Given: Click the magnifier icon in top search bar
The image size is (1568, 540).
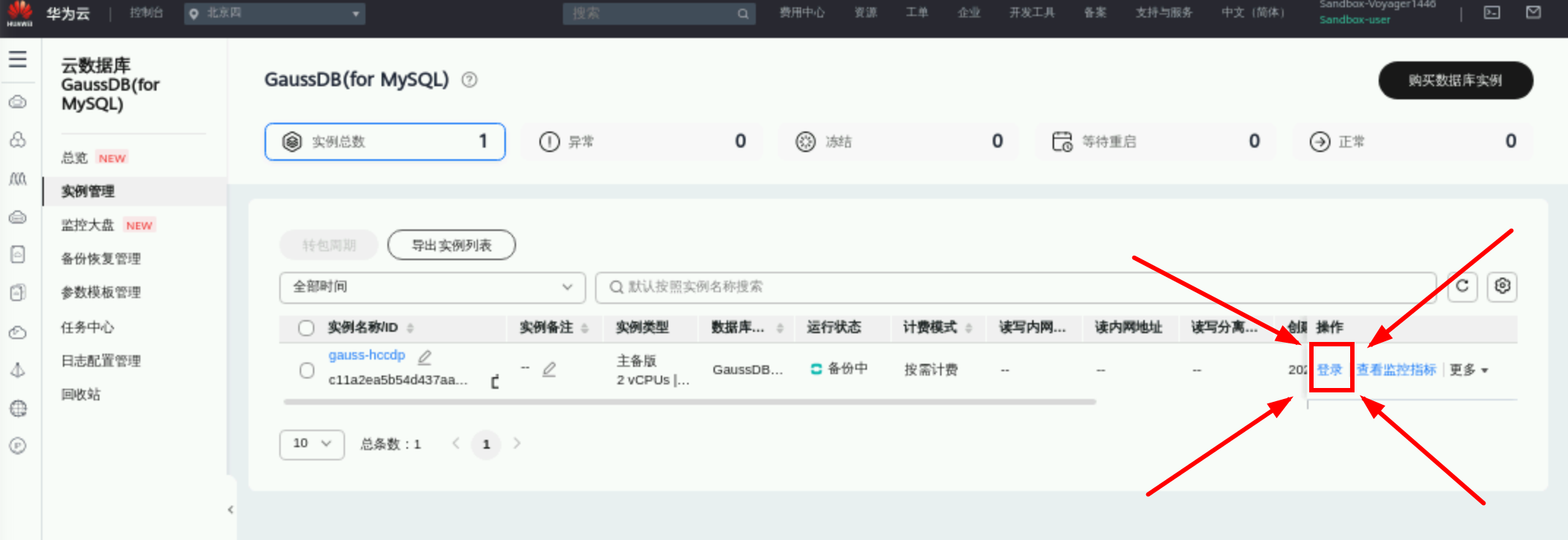Looking at the screenshot, I should point(743,13).
